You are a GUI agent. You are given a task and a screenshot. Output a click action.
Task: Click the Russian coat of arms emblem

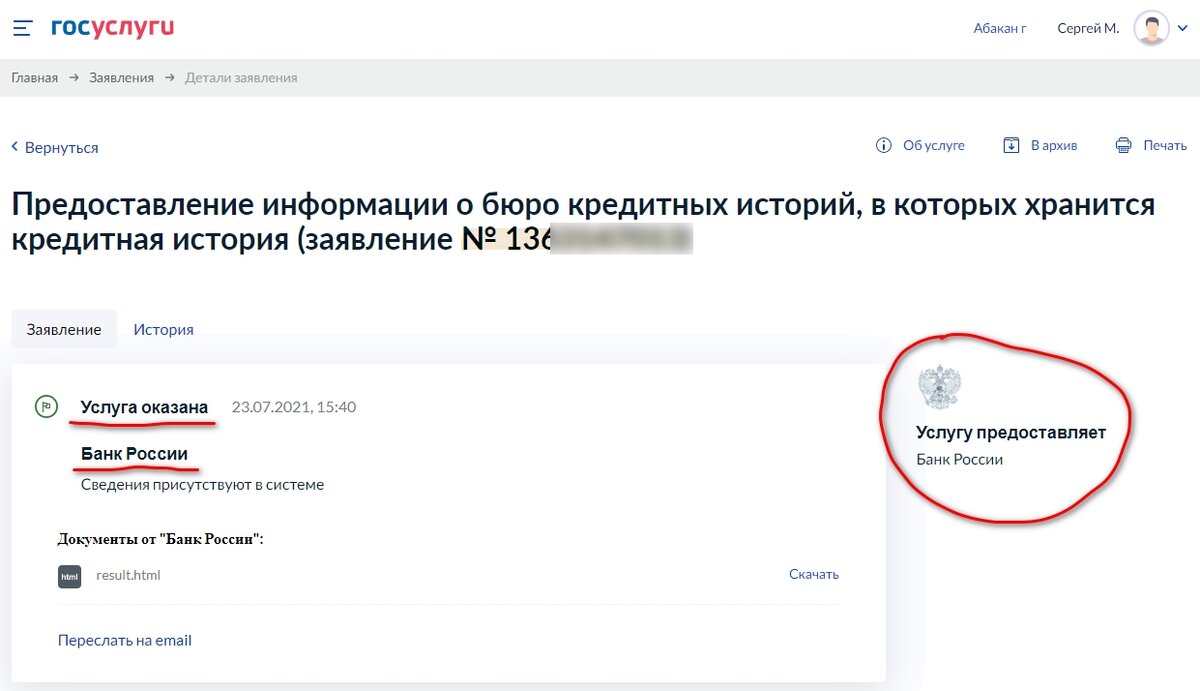point(940,387)
